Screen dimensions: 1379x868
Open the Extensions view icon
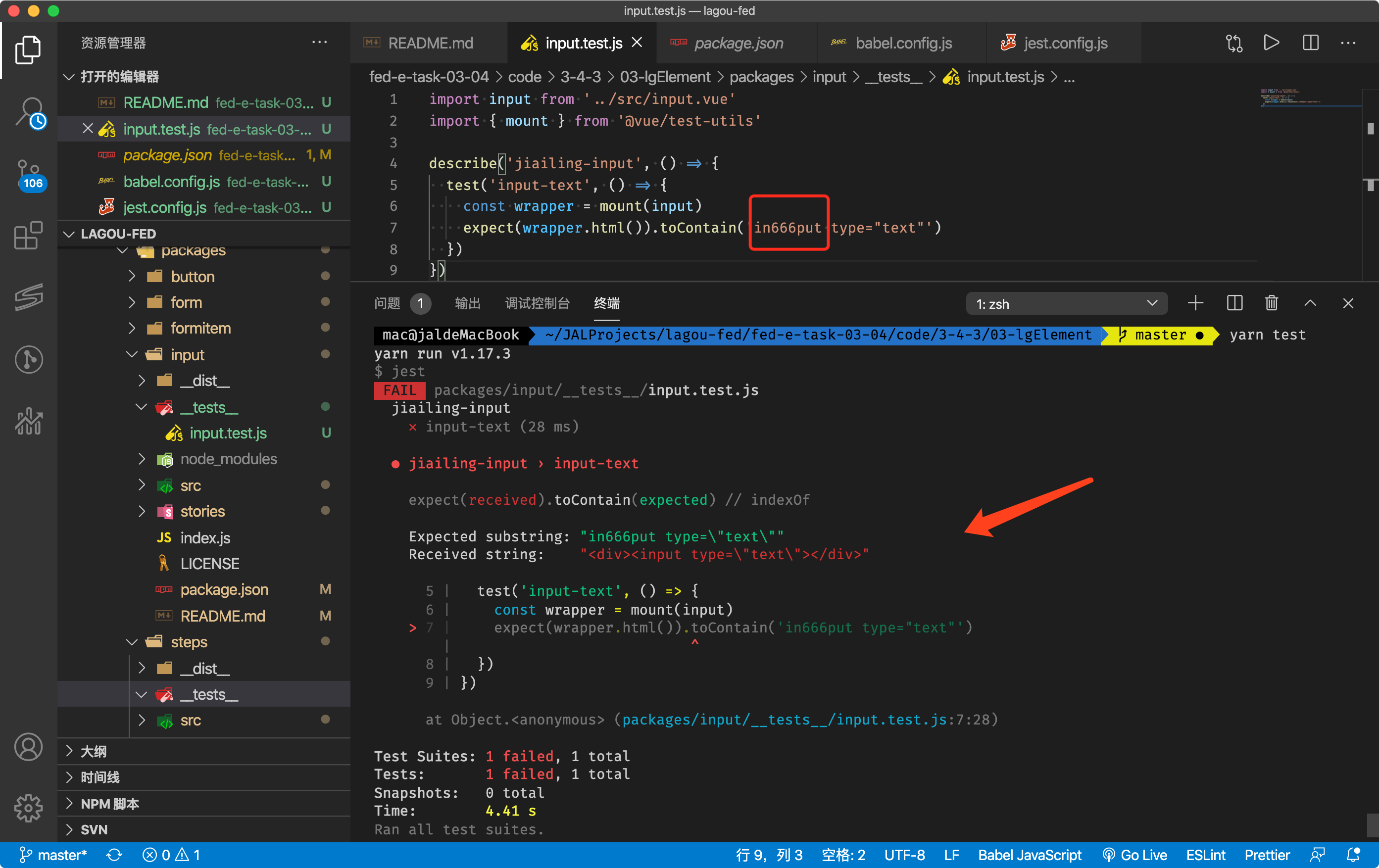coord(29,236)
